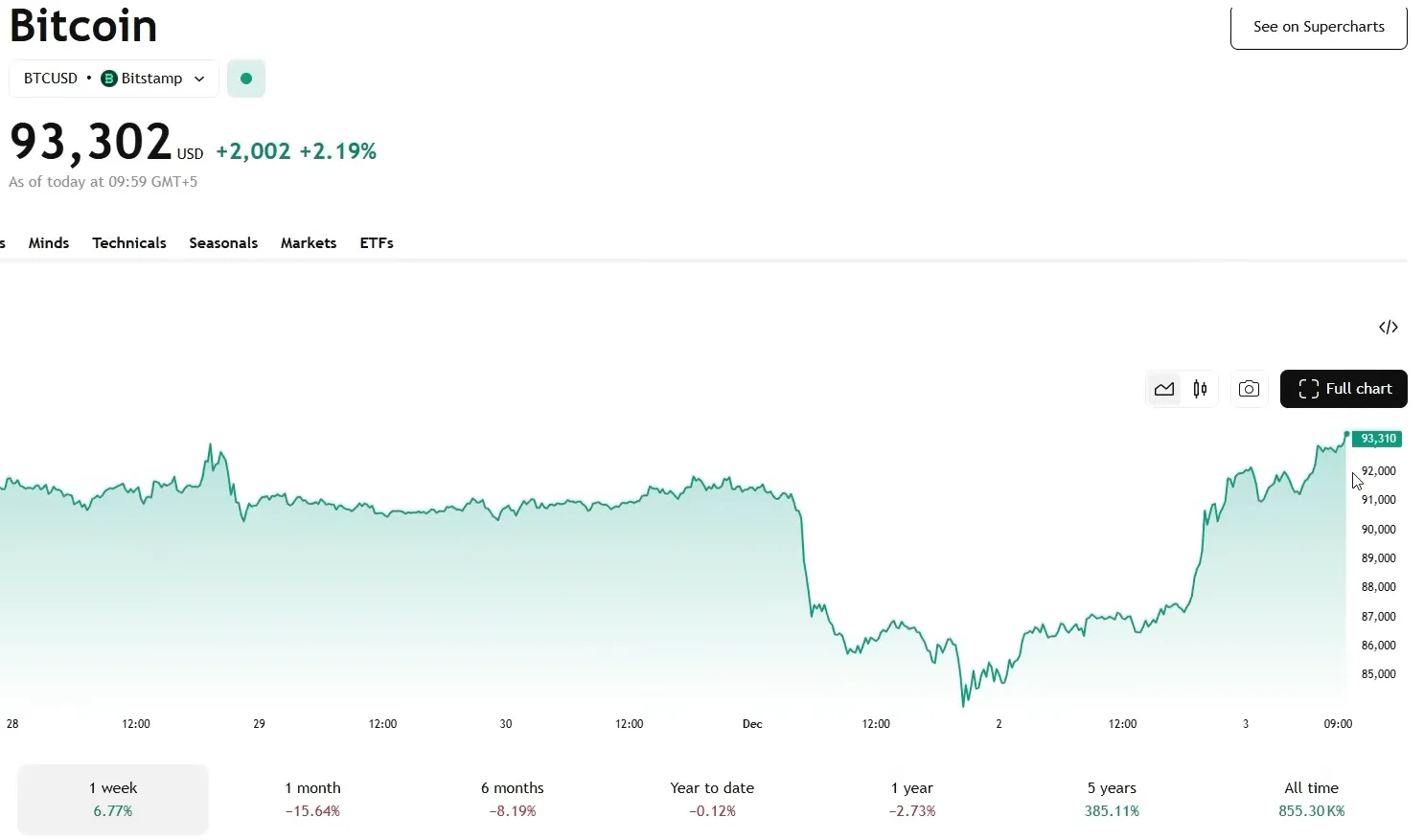Click the Bitstamp exchange logo
The width and height of the screenshot is (1424, 840).
tap(109, 79)
